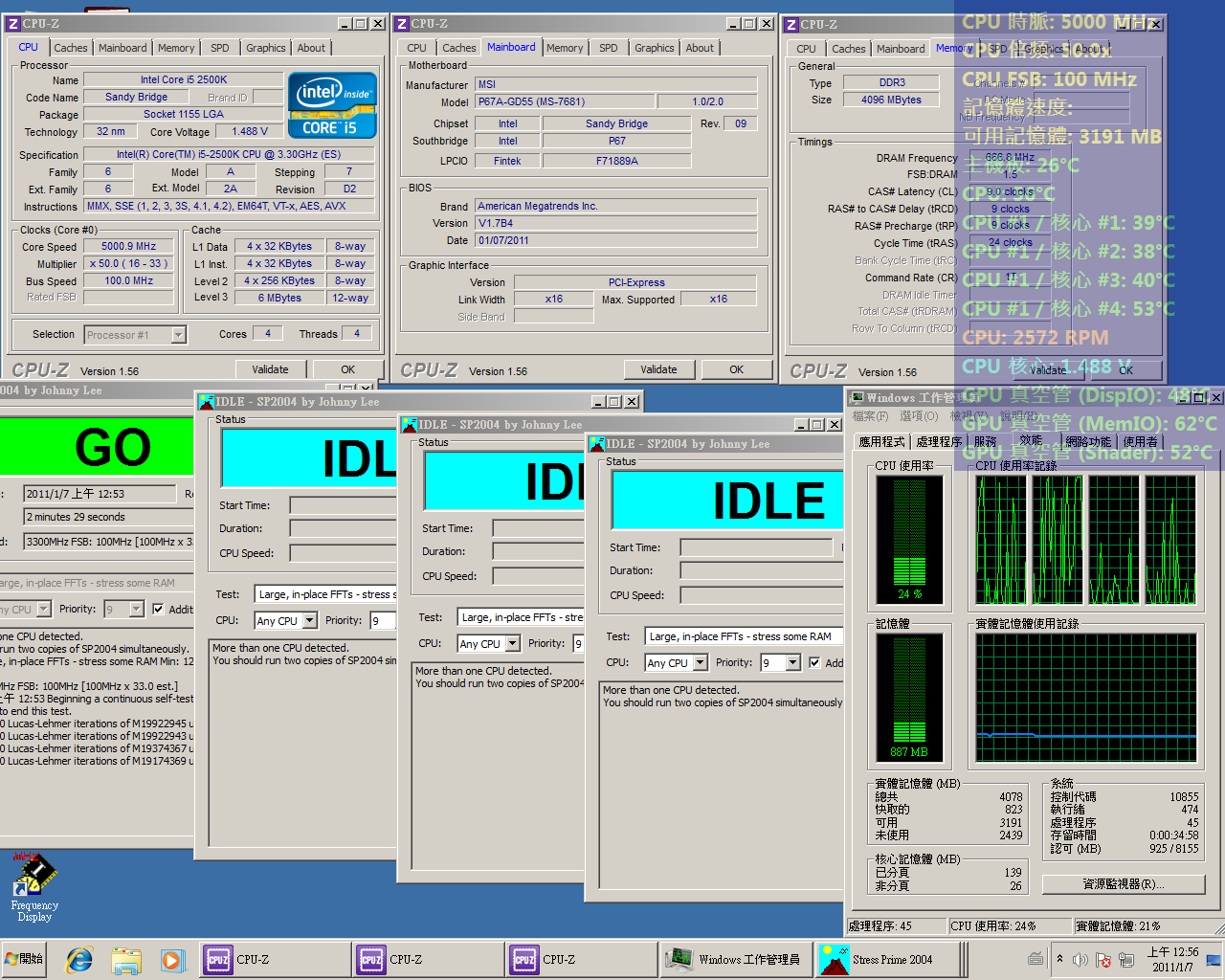Toggle Addit checkbox in the running GO window
The width and height of the screenshot is (1225, 980).
[158, 609]
